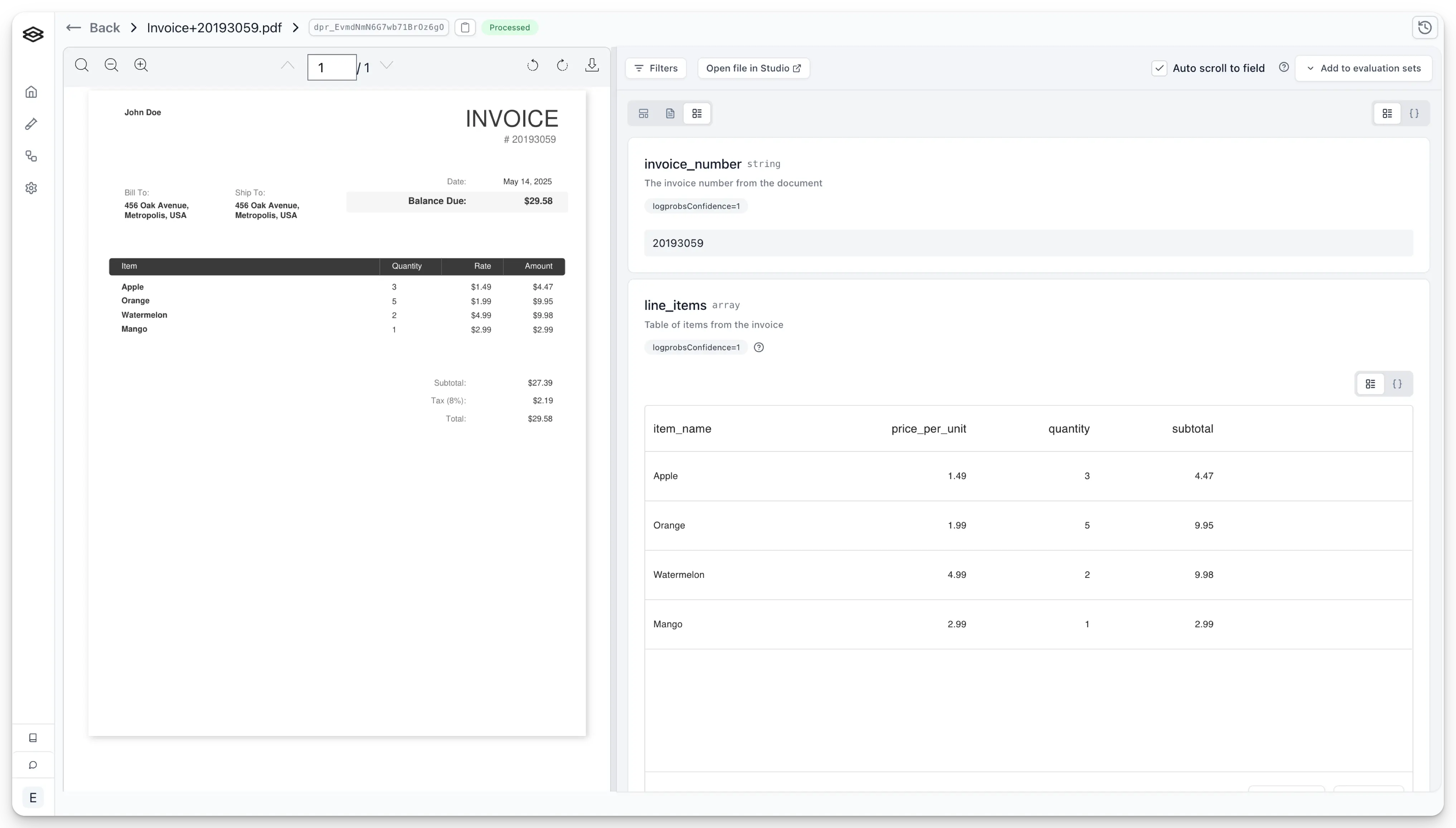This screenshot has height=828, width=1456.
Task: Click the invoice date May 14, 2025
Action: coord(527,181)
